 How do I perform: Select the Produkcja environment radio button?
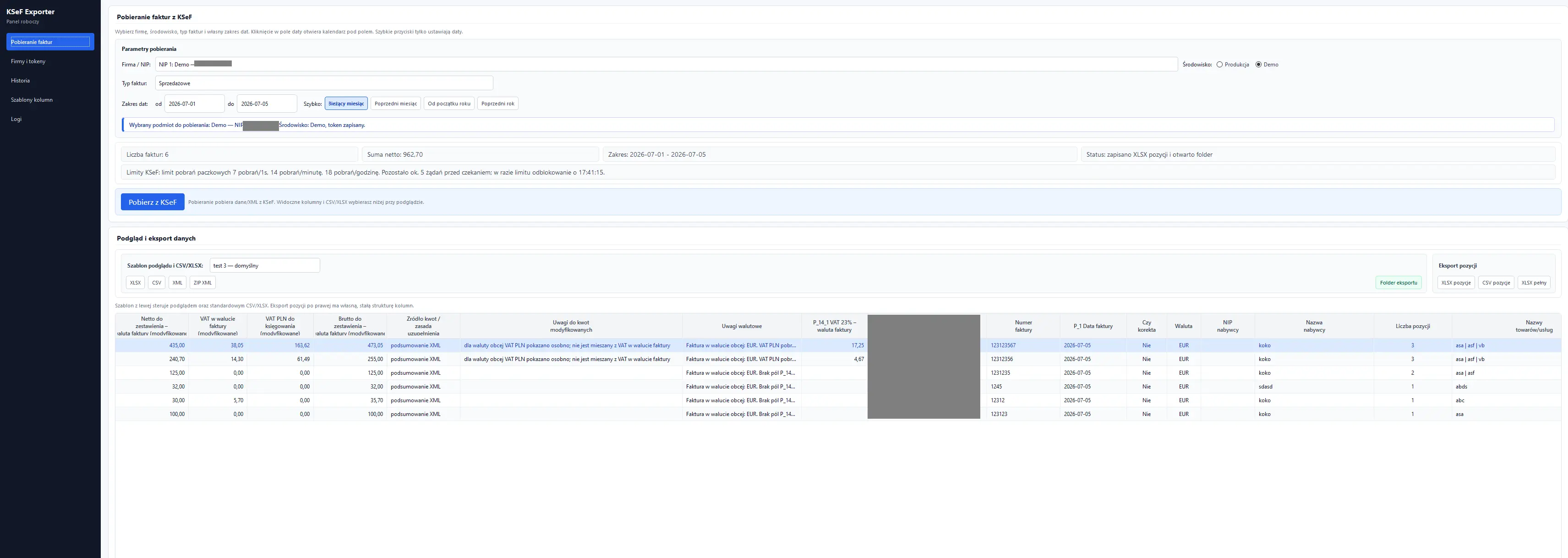coord(1219,65)
